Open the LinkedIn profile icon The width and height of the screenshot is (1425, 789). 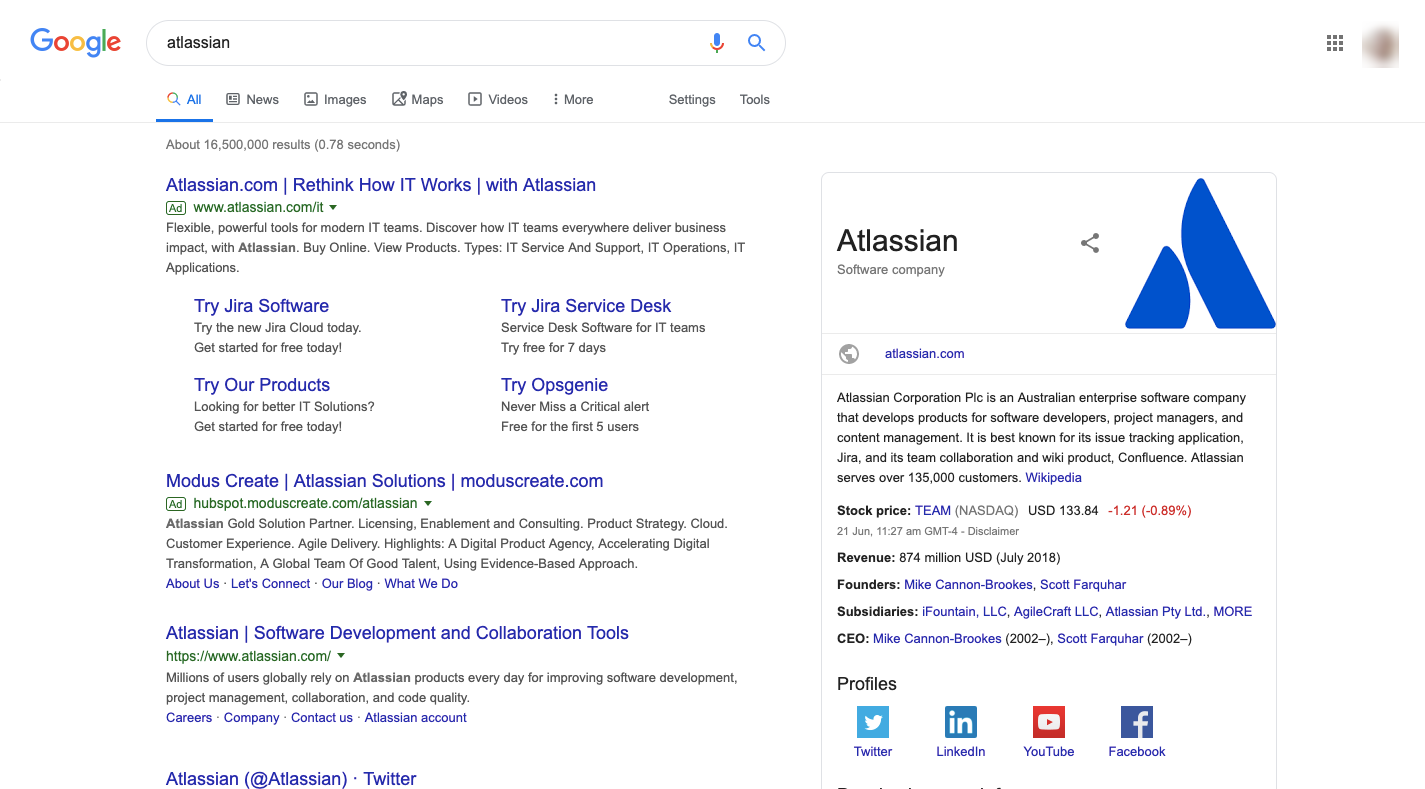coord(961,722)
